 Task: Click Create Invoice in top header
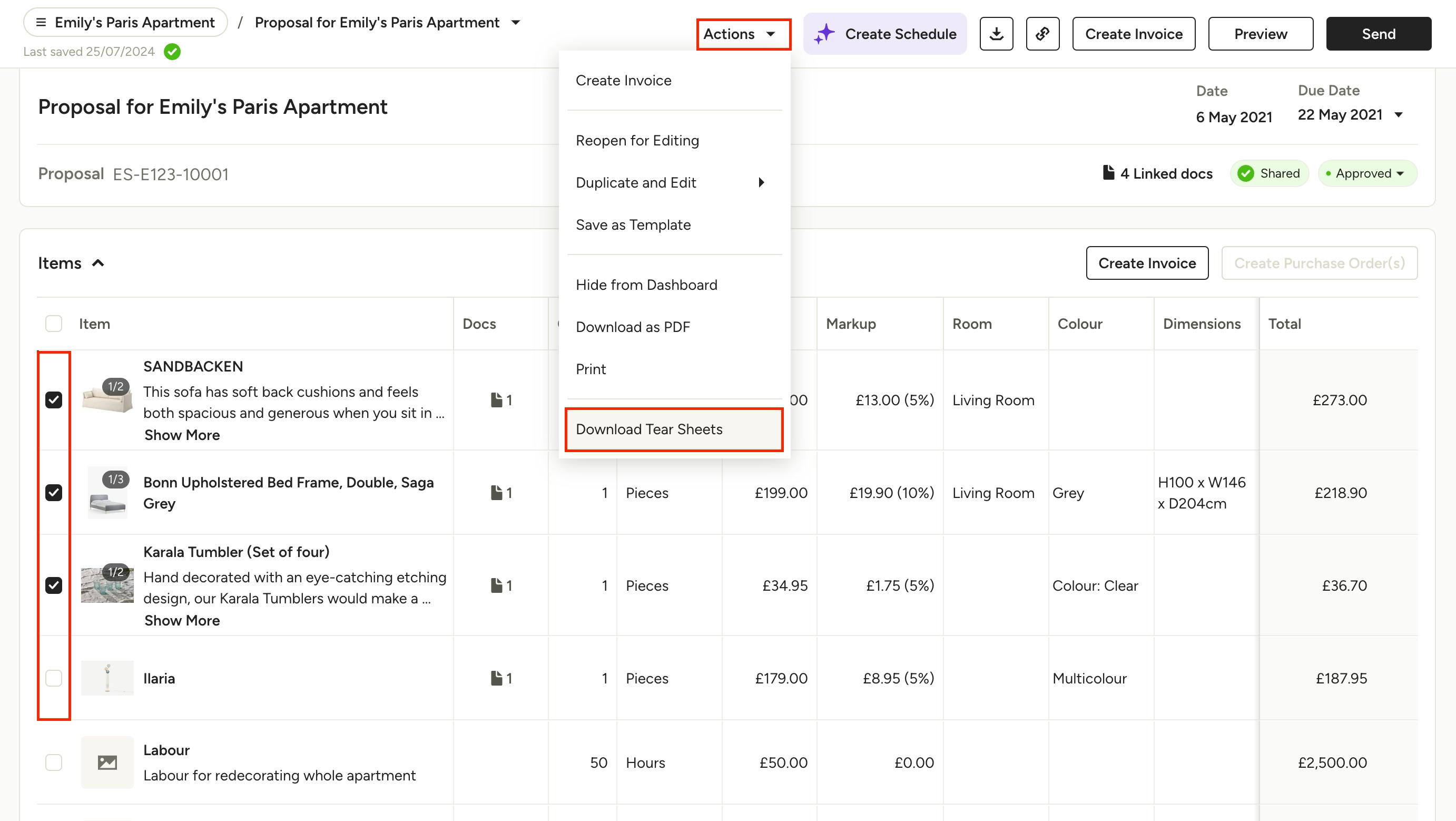1134,34
